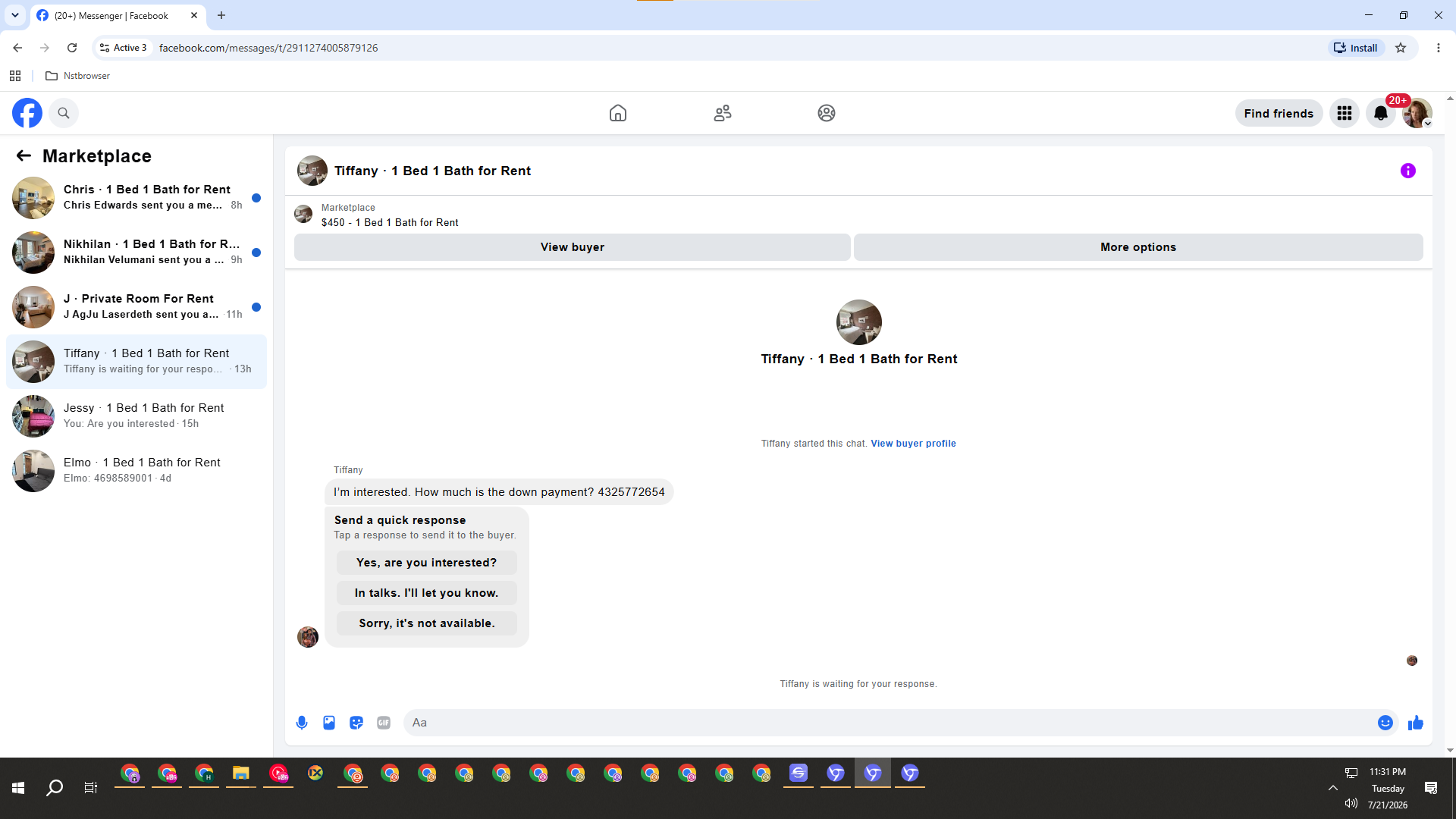This screenshot has height=819, width=1456.
Task: Click the $450 - 1 Bed 1 Bath listing text
Action: point(390,222)
